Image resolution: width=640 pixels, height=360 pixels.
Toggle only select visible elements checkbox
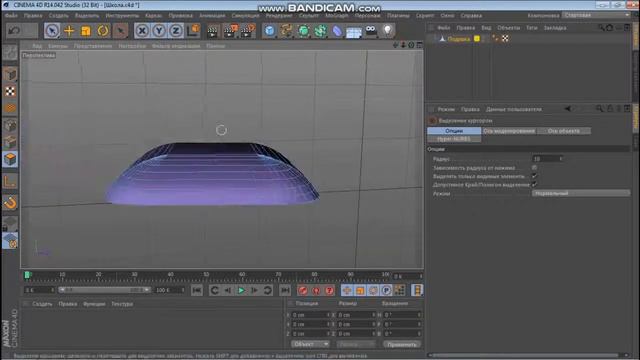534,176
